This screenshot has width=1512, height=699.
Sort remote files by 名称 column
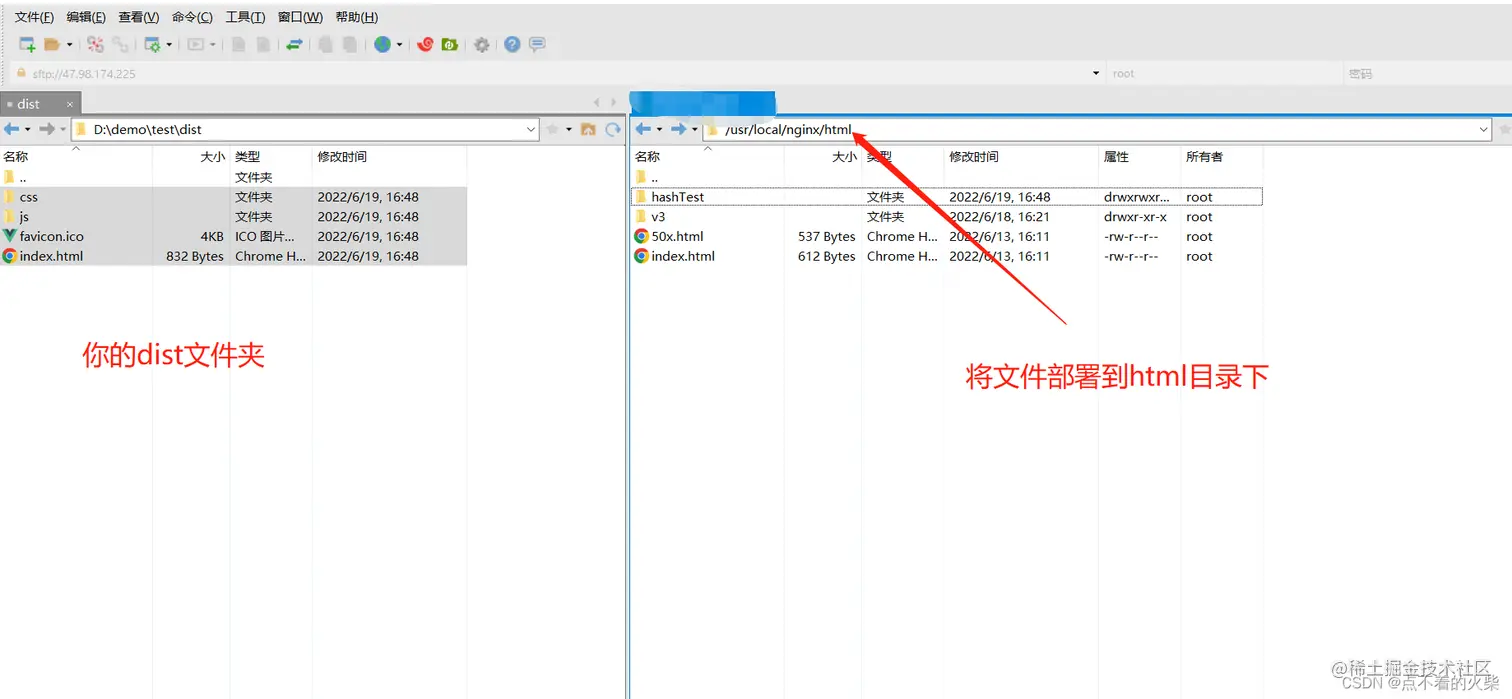pos(706,157)
